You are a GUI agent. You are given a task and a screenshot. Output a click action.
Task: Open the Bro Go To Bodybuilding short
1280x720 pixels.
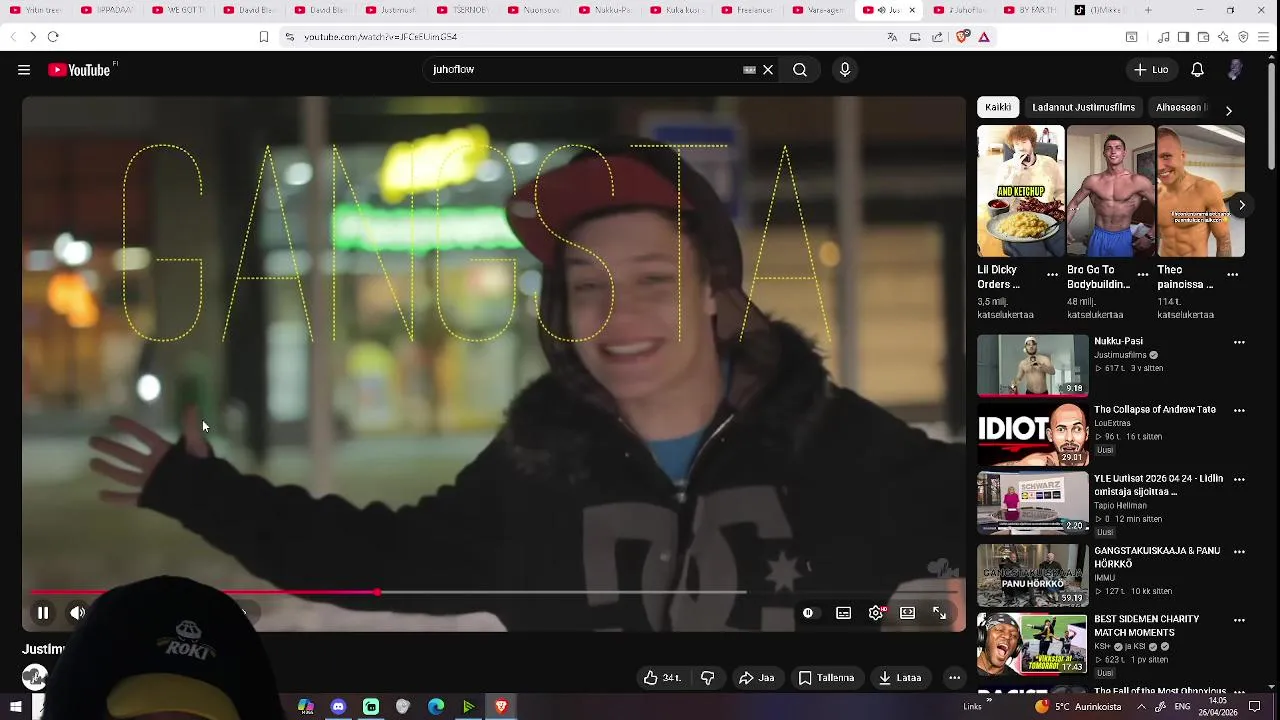(x=1111, y=191)
